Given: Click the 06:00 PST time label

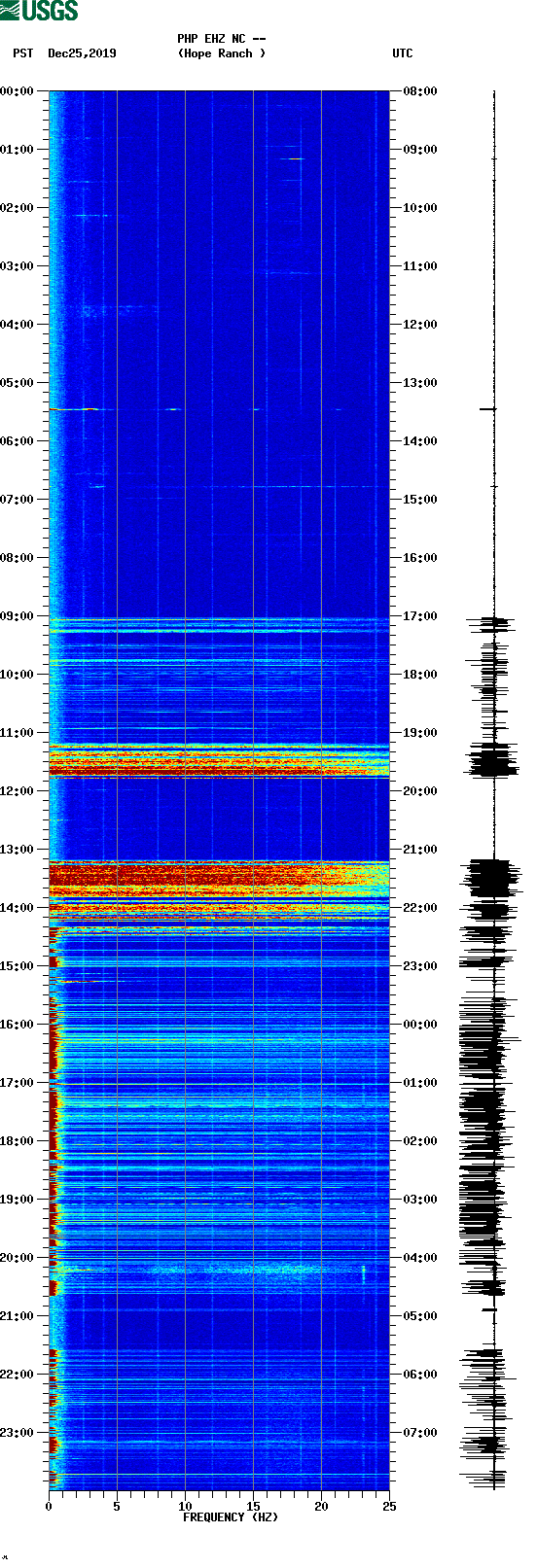Looking at the screenshot, I should [x=18, y=441].
